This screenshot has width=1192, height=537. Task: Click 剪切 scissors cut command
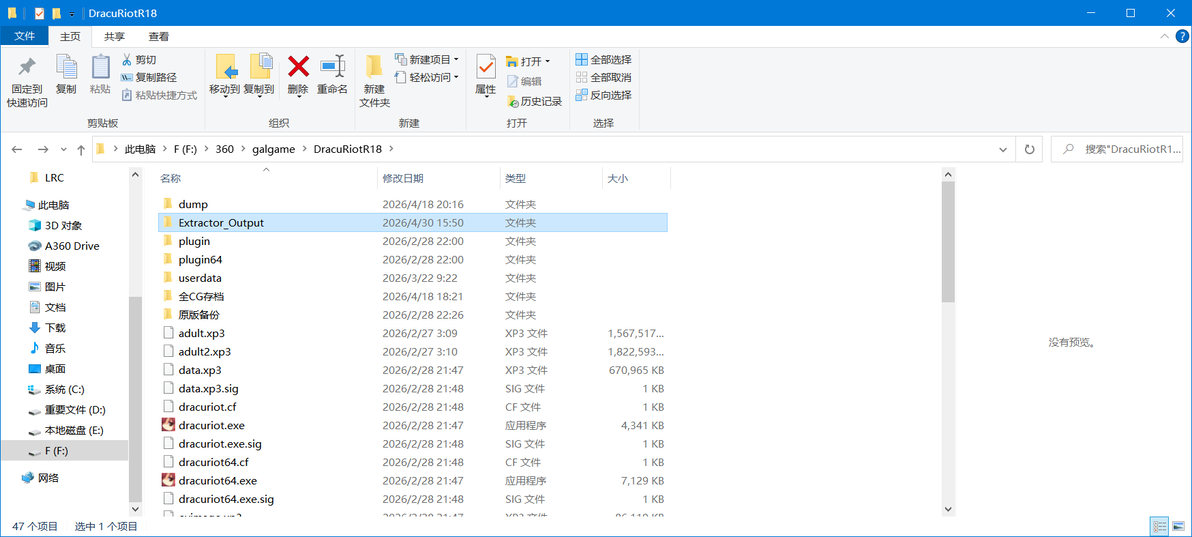click(139, 59)
